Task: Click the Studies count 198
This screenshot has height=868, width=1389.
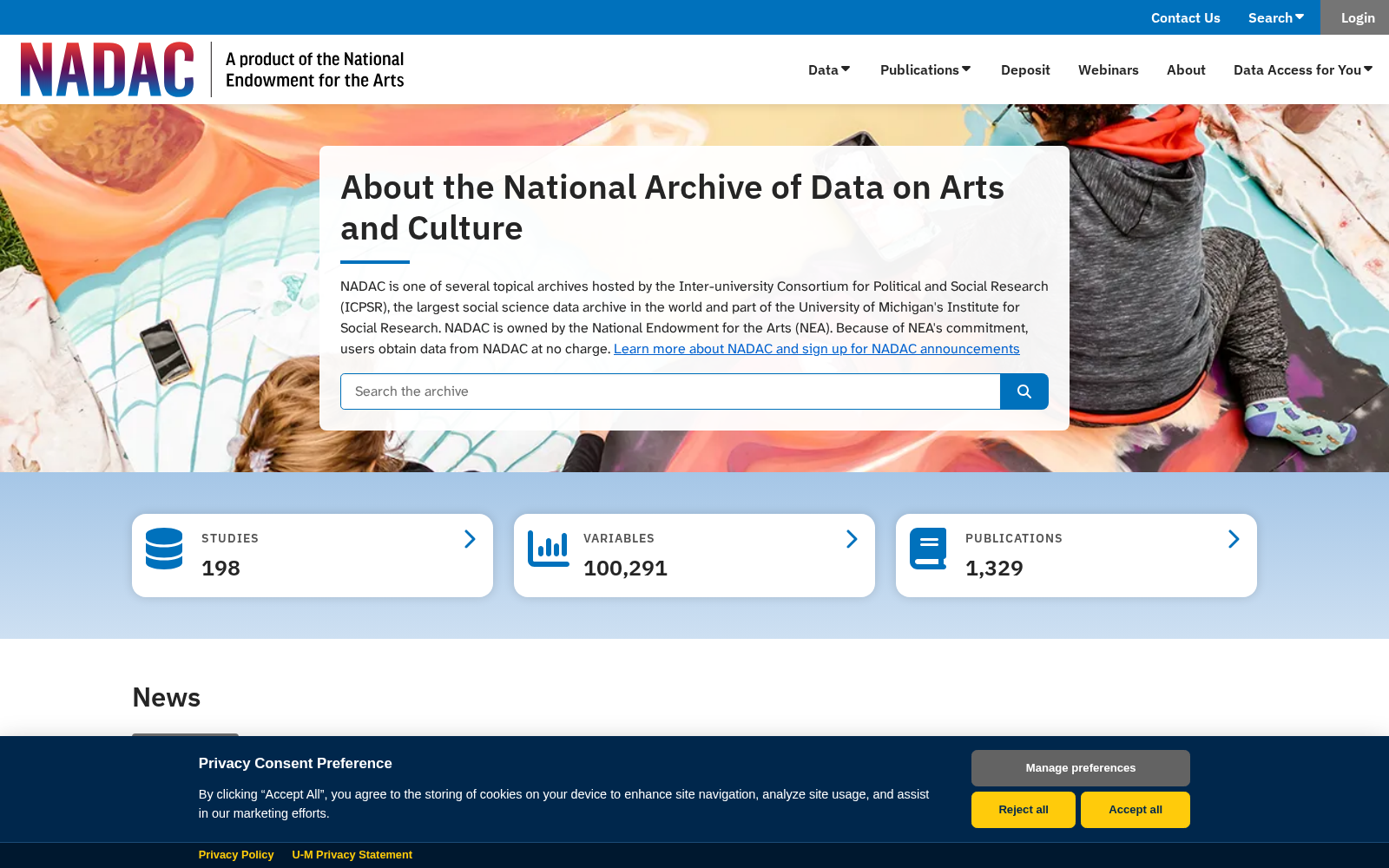Action: [x=221, y=569]
